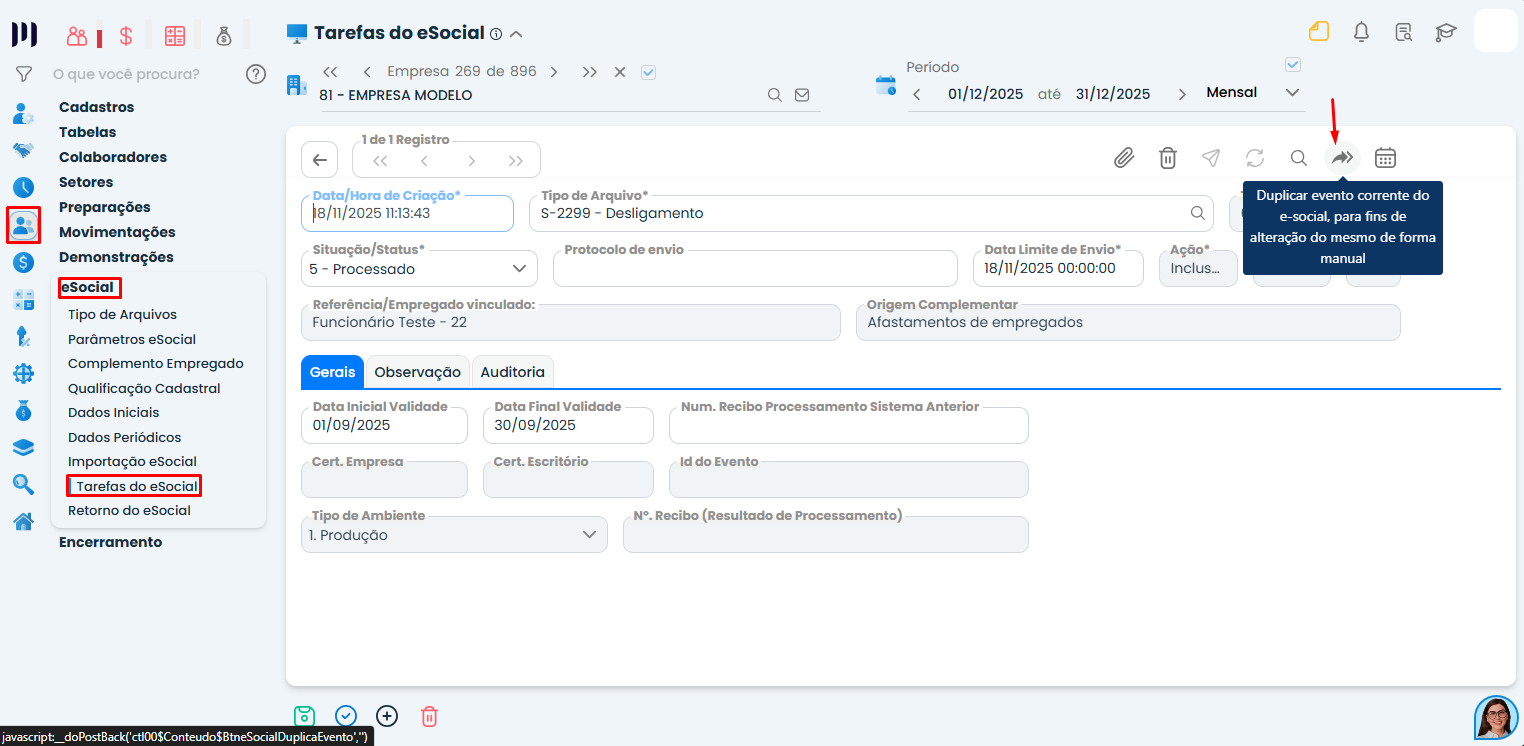Click the trash icon in record toolbar

coord(1167,158)
